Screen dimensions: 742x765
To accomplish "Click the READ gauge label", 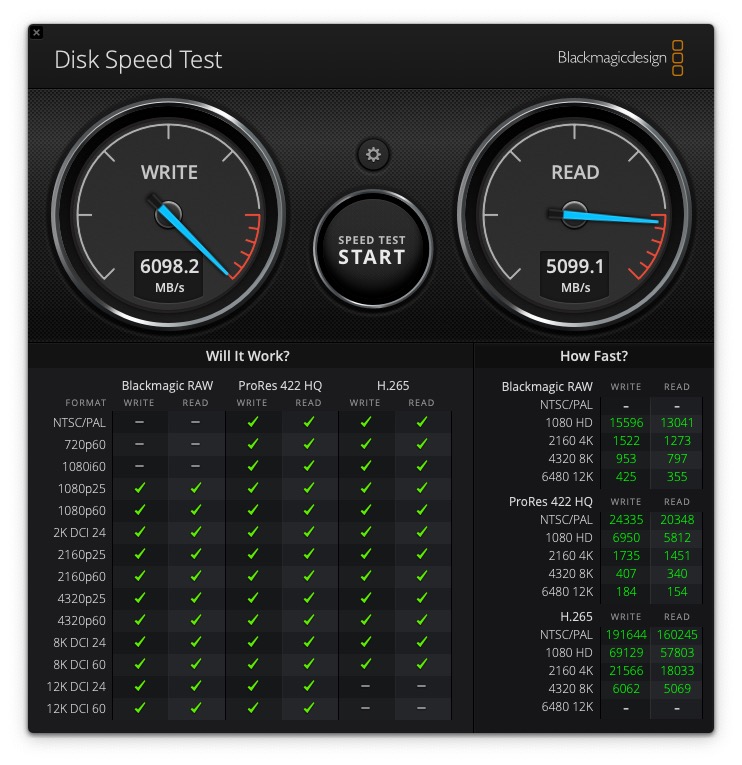I will (575, 172).
